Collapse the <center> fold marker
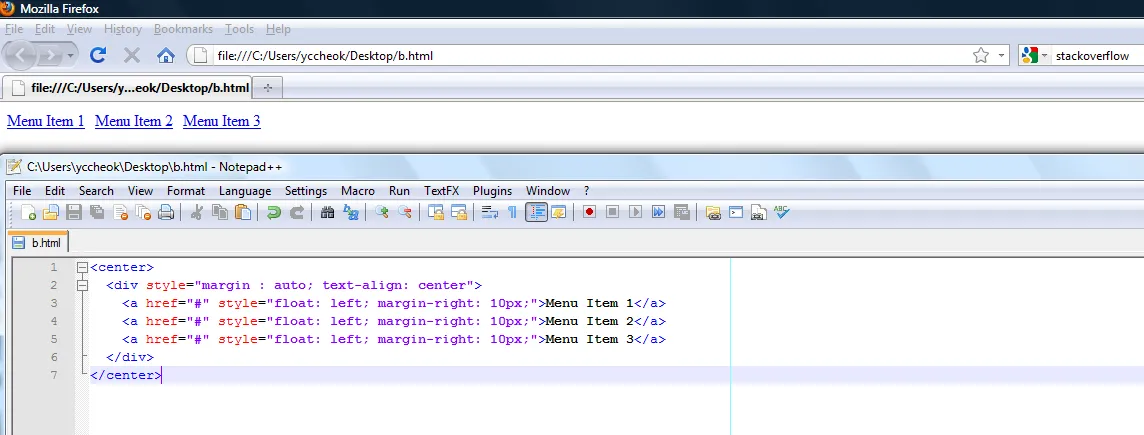This screenshot has height=435, width=1144. (x=82, y=268)
